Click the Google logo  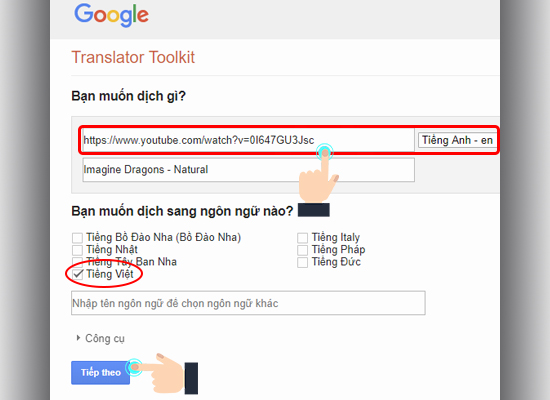[x=111, y=15]
